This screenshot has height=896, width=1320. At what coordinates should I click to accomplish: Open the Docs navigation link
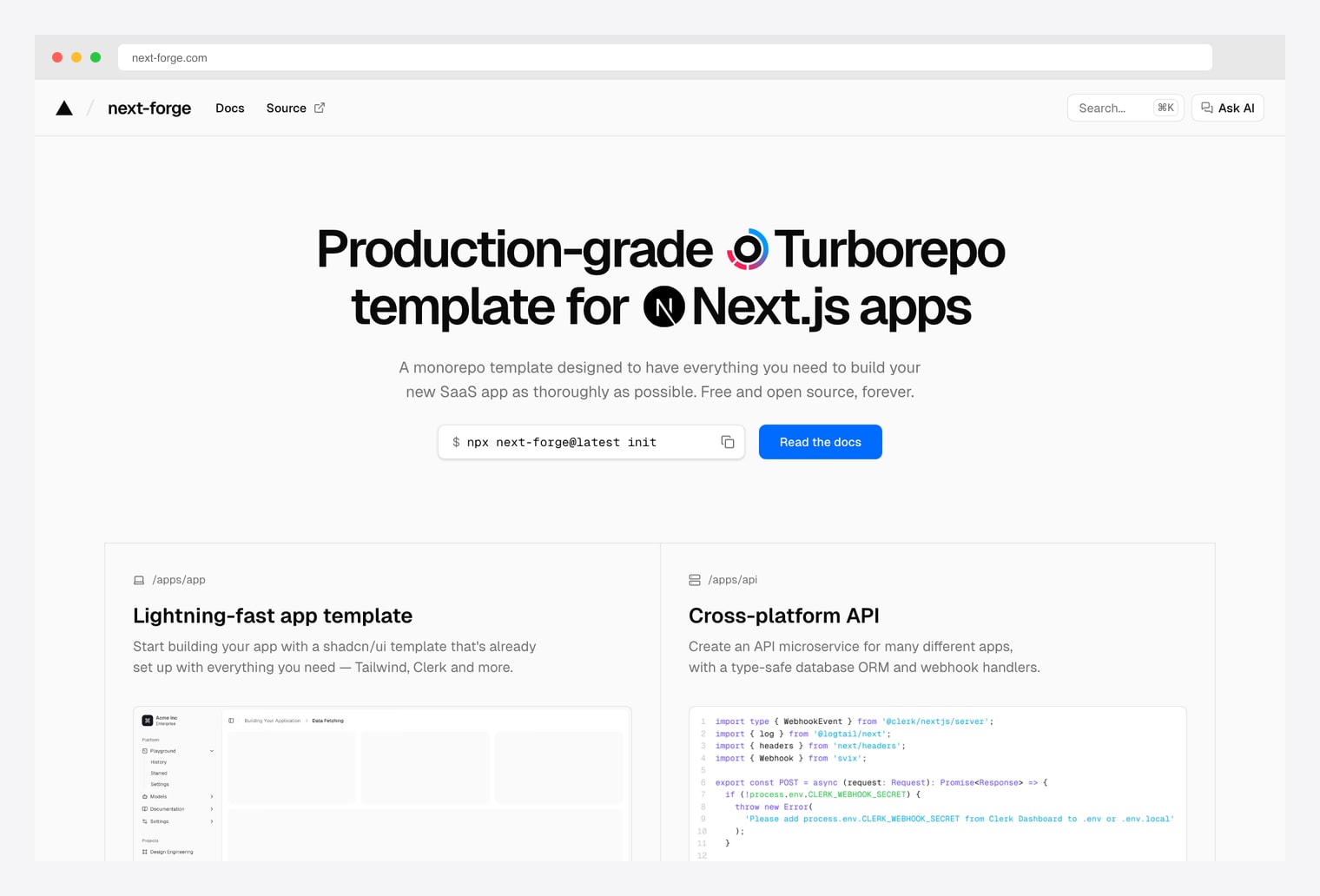[x=230, y=108]
